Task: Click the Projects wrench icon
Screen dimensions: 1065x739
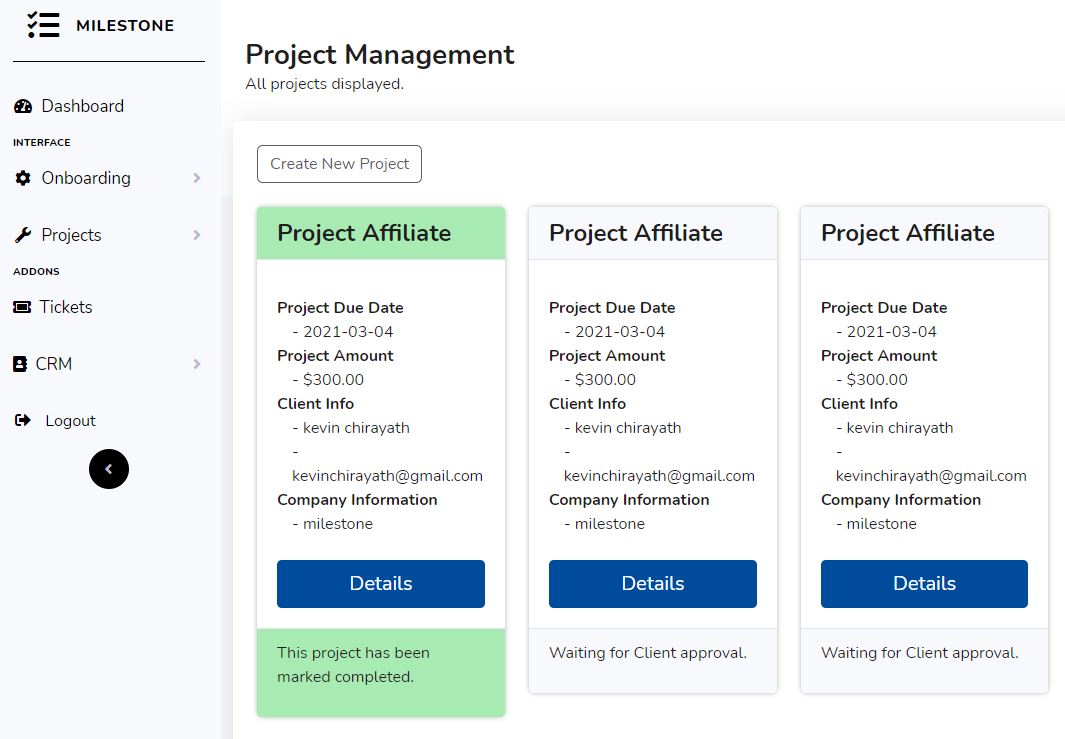Action: 23,235
